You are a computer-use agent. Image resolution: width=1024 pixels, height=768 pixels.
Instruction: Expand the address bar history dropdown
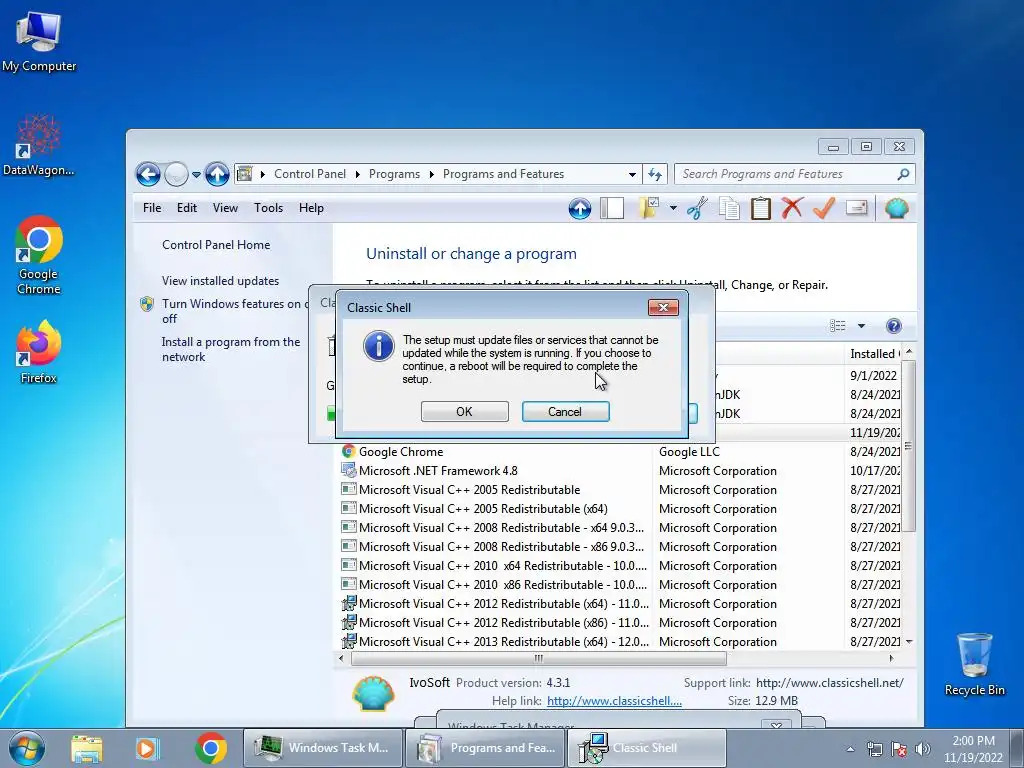632,174
